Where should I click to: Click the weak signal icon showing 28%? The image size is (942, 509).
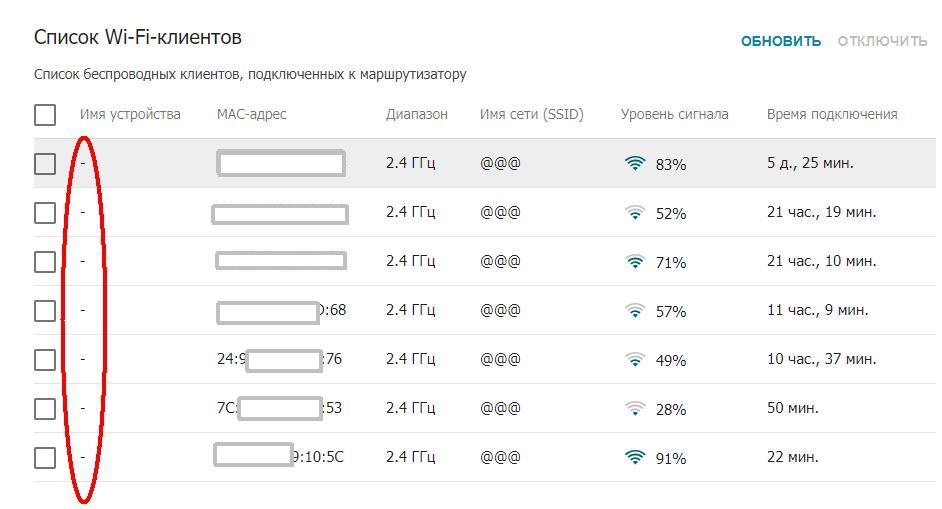(x=635, y=408)
